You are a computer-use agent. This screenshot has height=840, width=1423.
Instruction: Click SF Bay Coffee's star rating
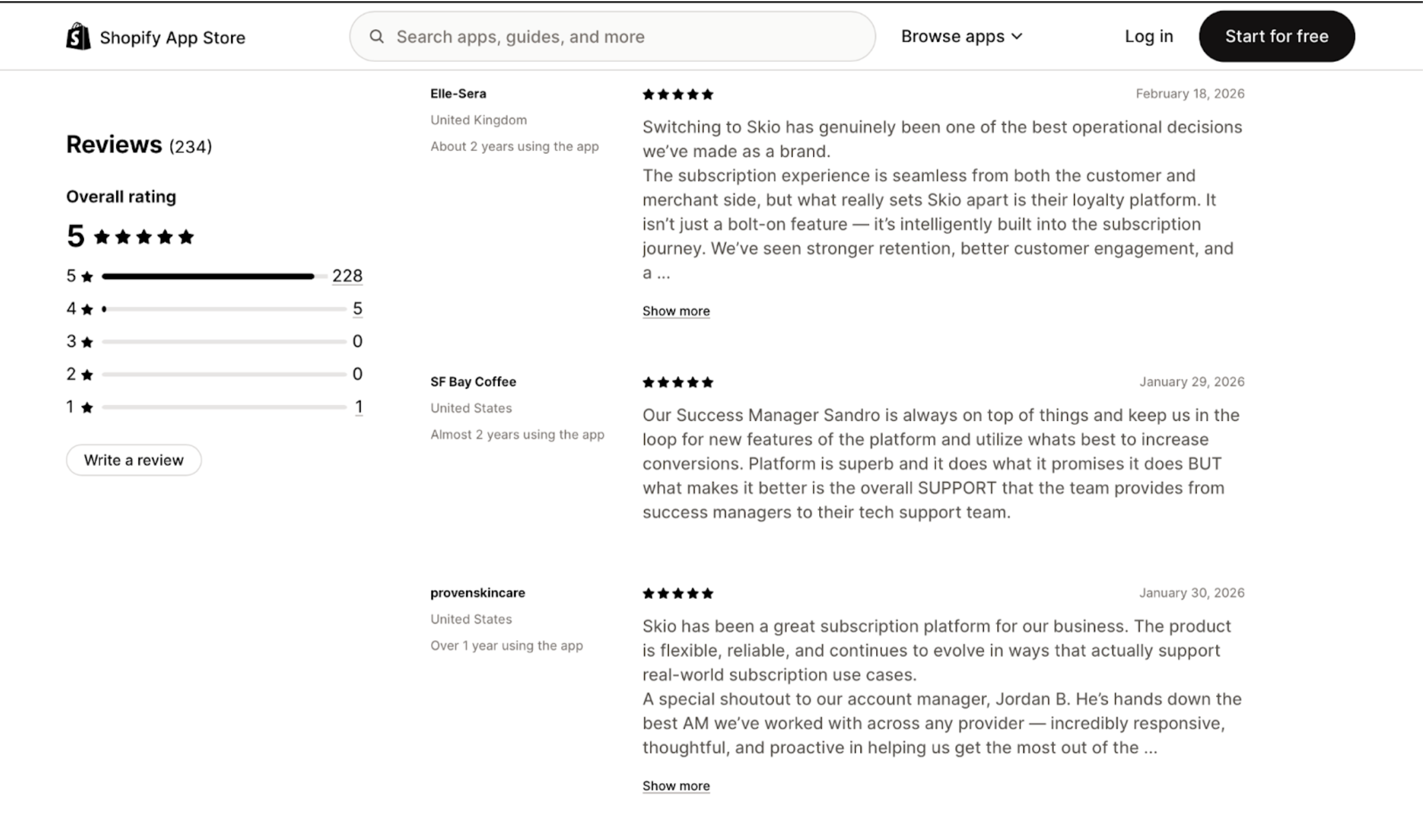677,383
